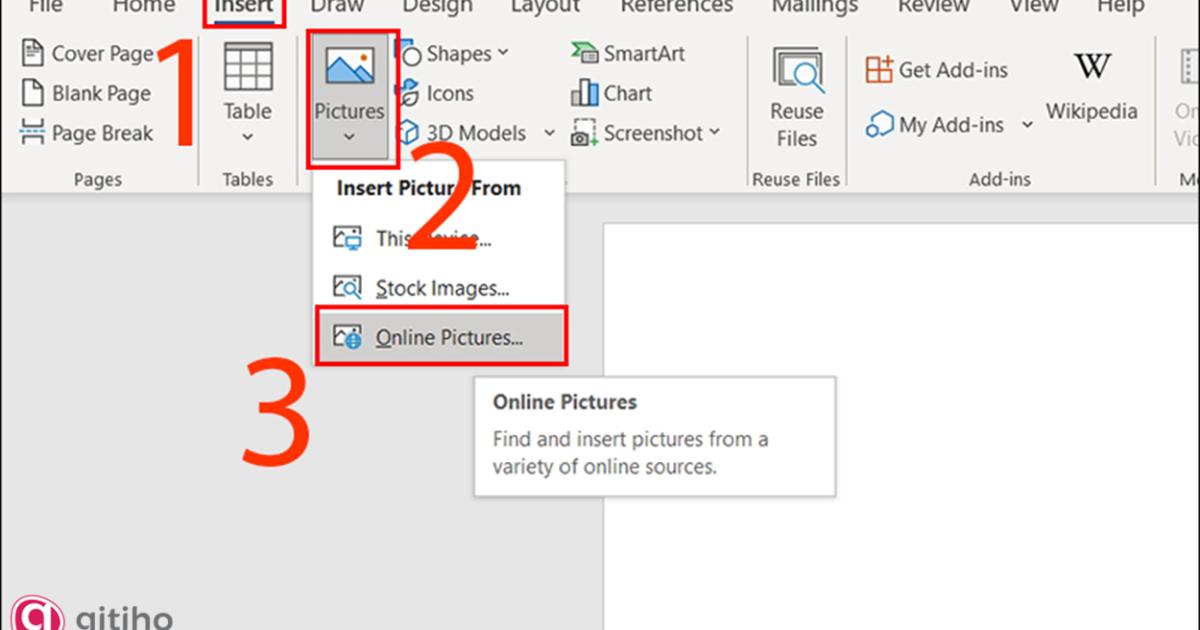
Task: Open the Home tab
Action: (144, 8)
